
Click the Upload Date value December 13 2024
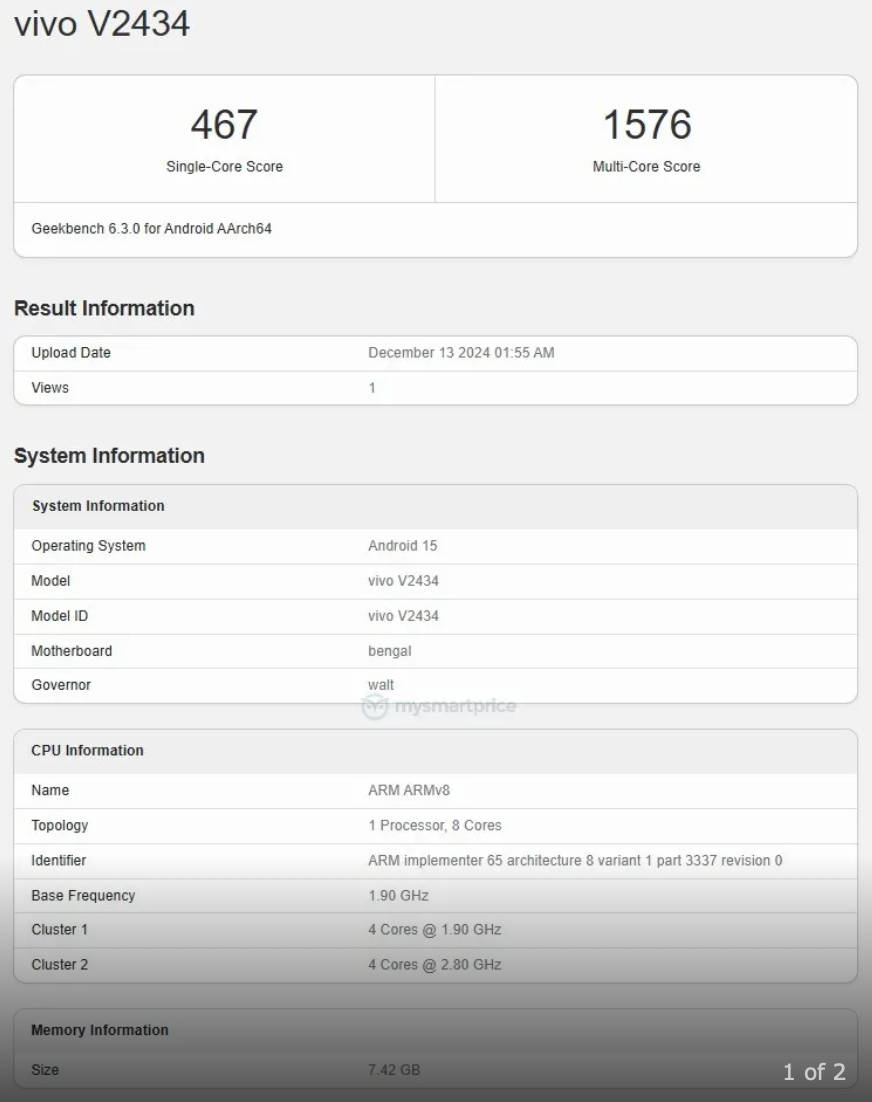[x=460, y=353]
